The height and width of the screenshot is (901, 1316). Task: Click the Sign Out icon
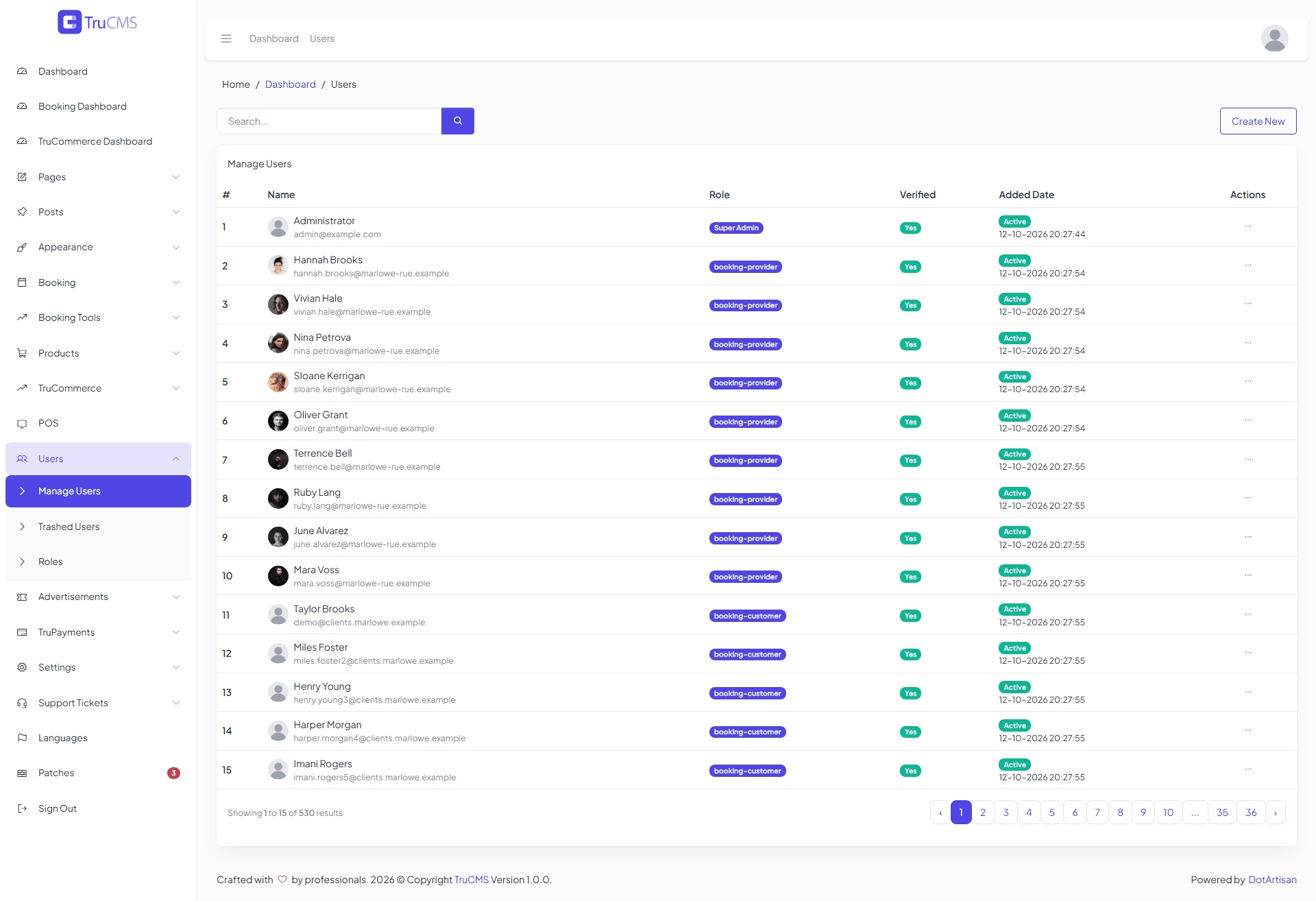pos(22,808)
